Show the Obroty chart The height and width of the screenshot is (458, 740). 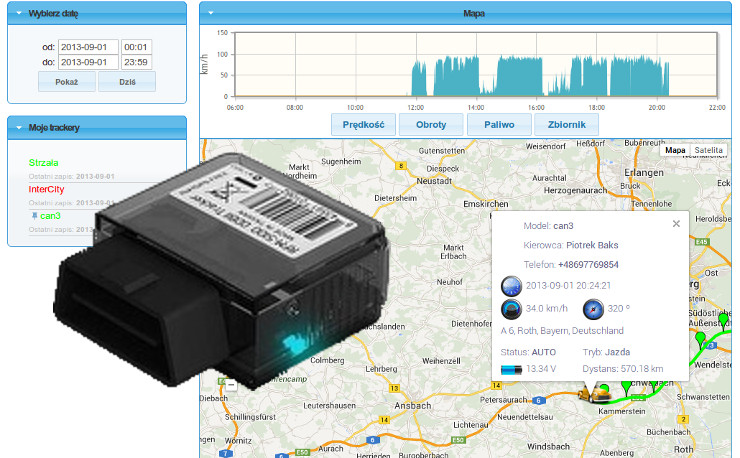(431, 125)
